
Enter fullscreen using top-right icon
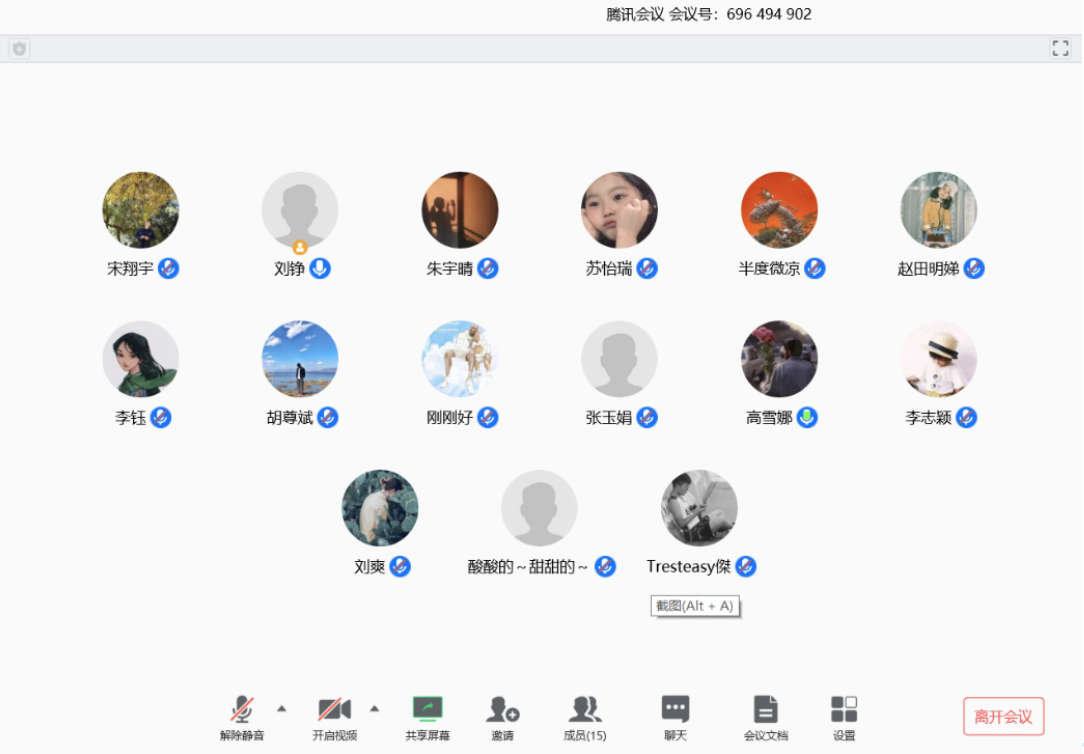[x=1060, y=48]
